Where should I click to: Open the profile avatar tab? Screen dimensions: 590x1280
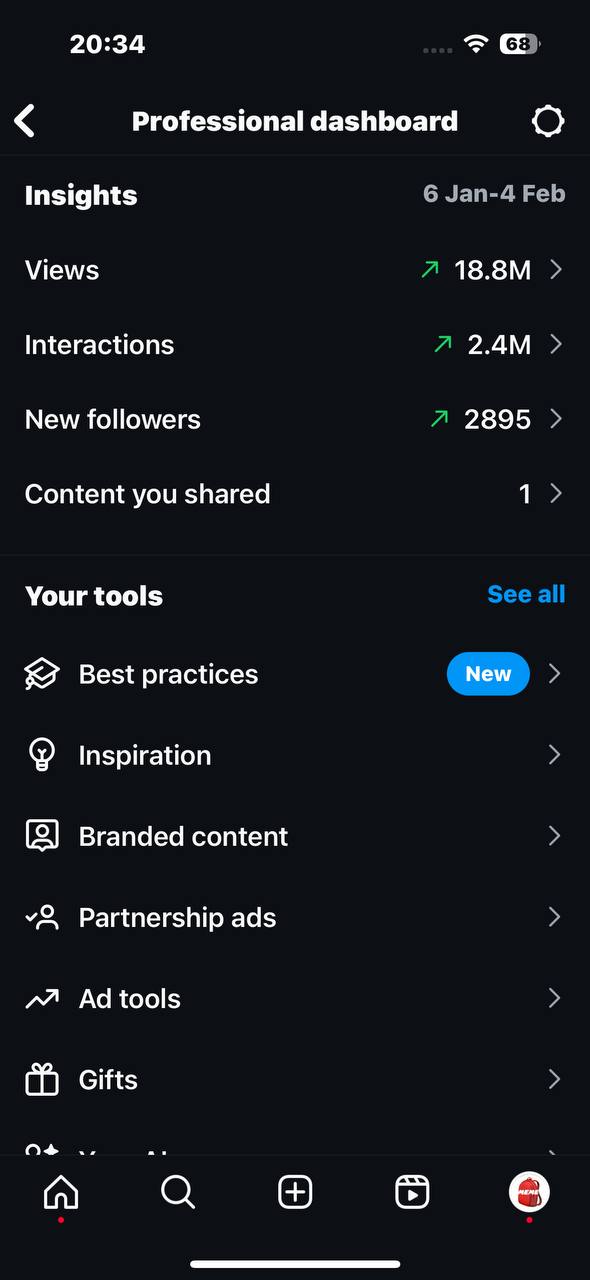pyautogui.click(x=529, y=1192)
